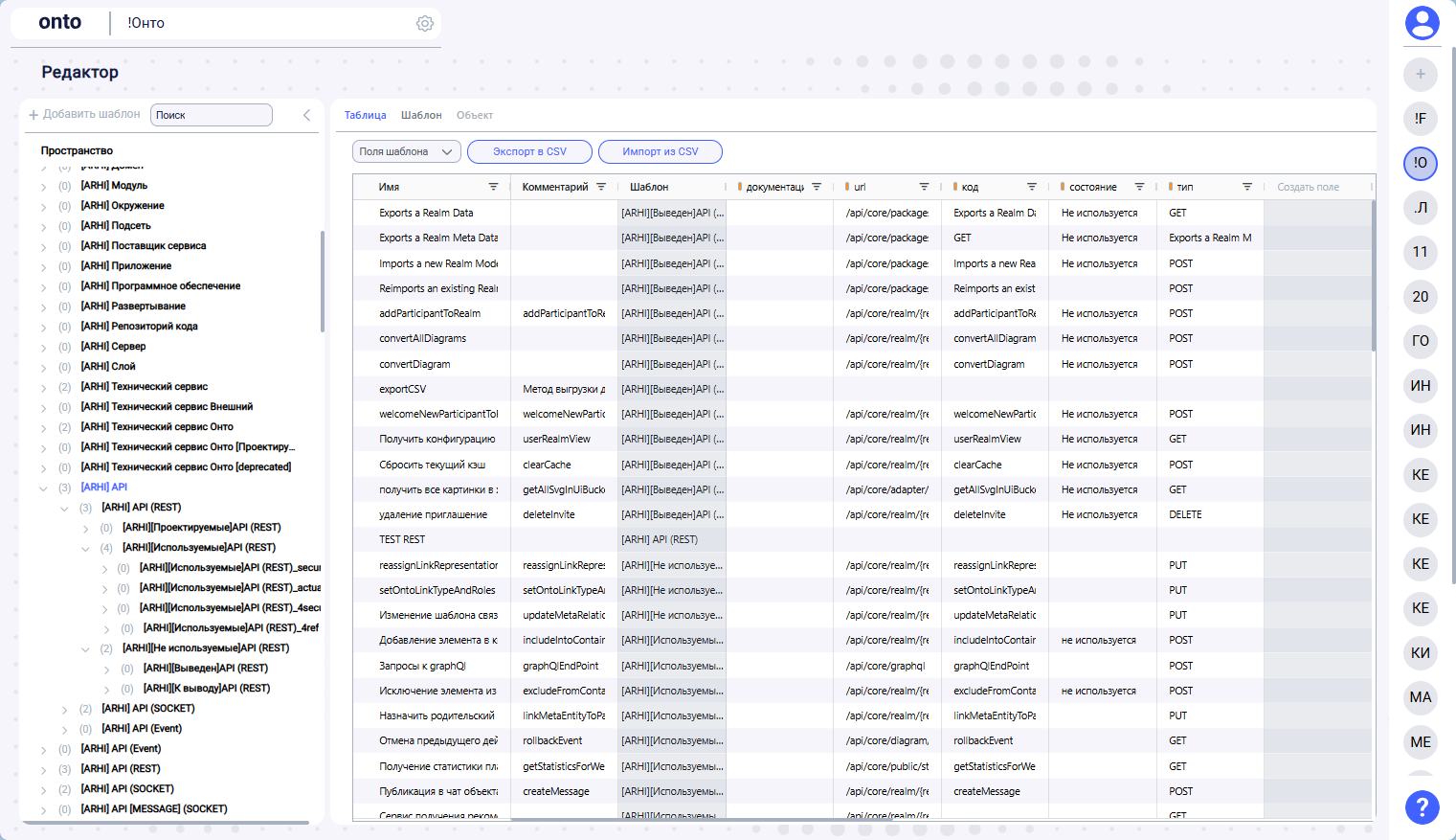This screenshot has width=1456, height=840.
Task: Expand the indented [ARHI] API (SOCKET) node
Action: coord(64,709)
